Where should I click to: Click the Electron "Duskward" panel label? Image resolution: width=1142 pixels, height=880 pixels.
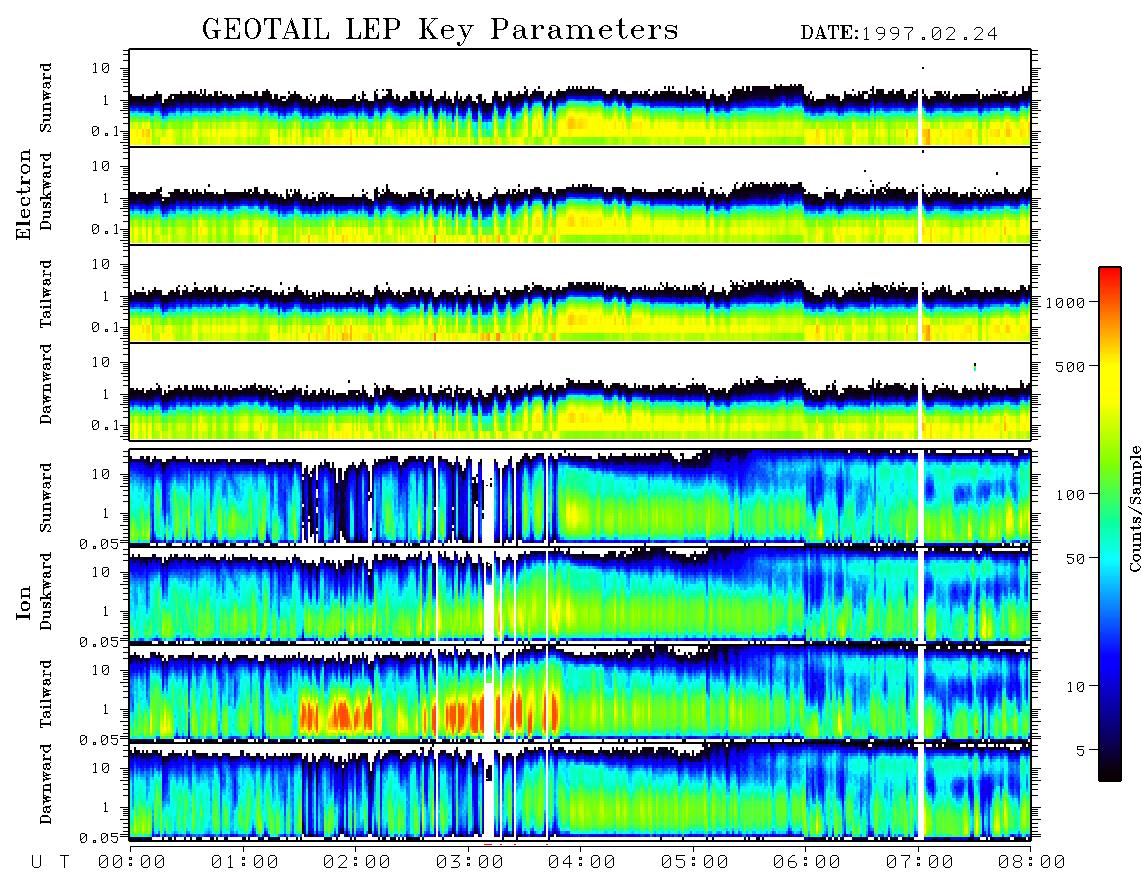(x=46, y=191)
